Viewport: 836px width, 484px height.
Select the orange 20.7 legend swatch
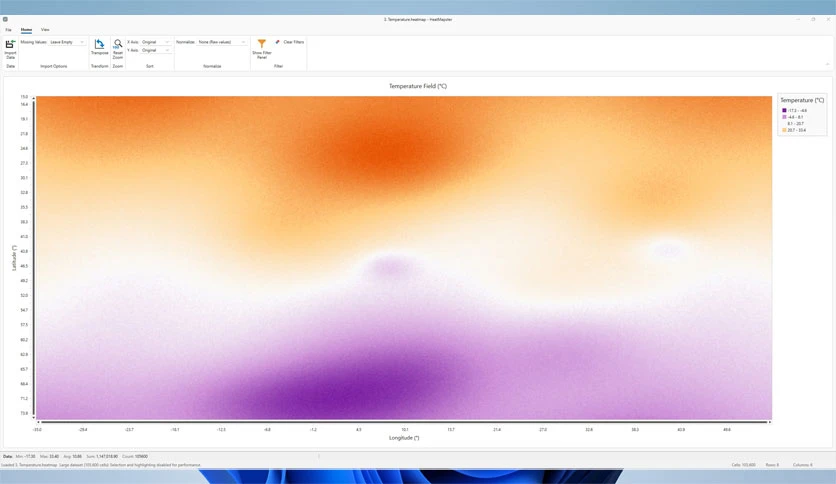[784, 130]
